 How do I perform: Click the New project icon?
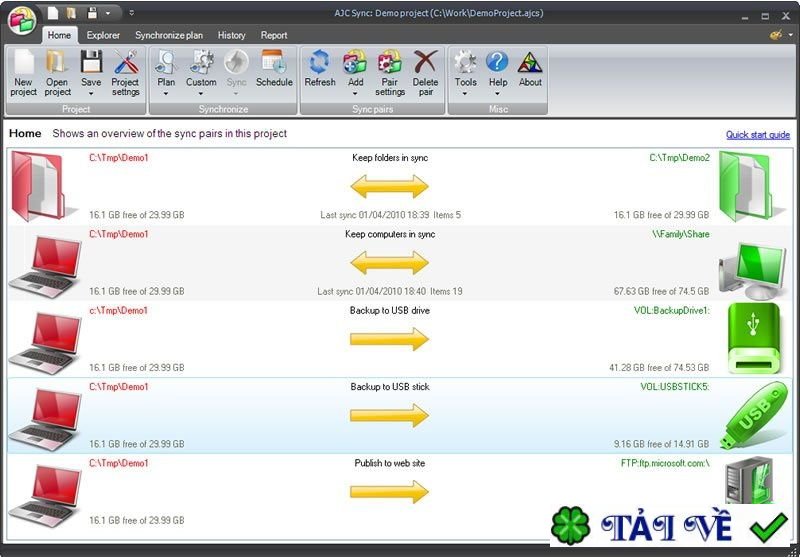23,62
